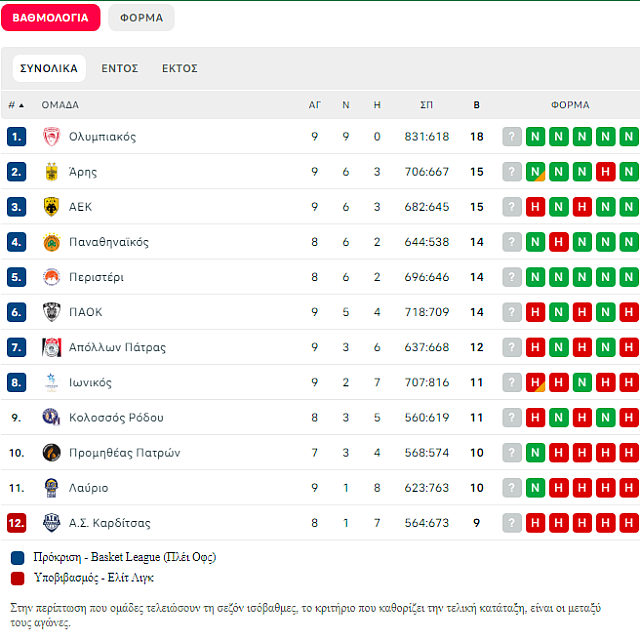Image resolution: width=640 pixels, height=640 pixels.
Task: Click the ΠΑΟΚ team crest
Action: pos(52,312)
